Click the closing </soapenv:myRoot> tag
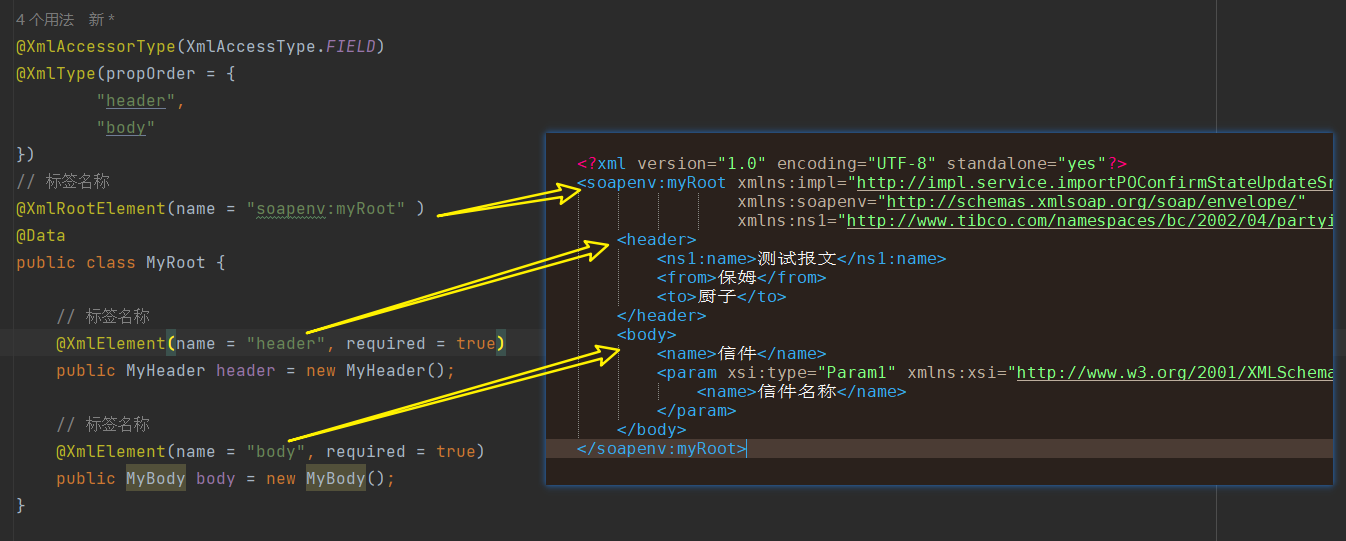The image size is (1346, 541). click(661, 449)
